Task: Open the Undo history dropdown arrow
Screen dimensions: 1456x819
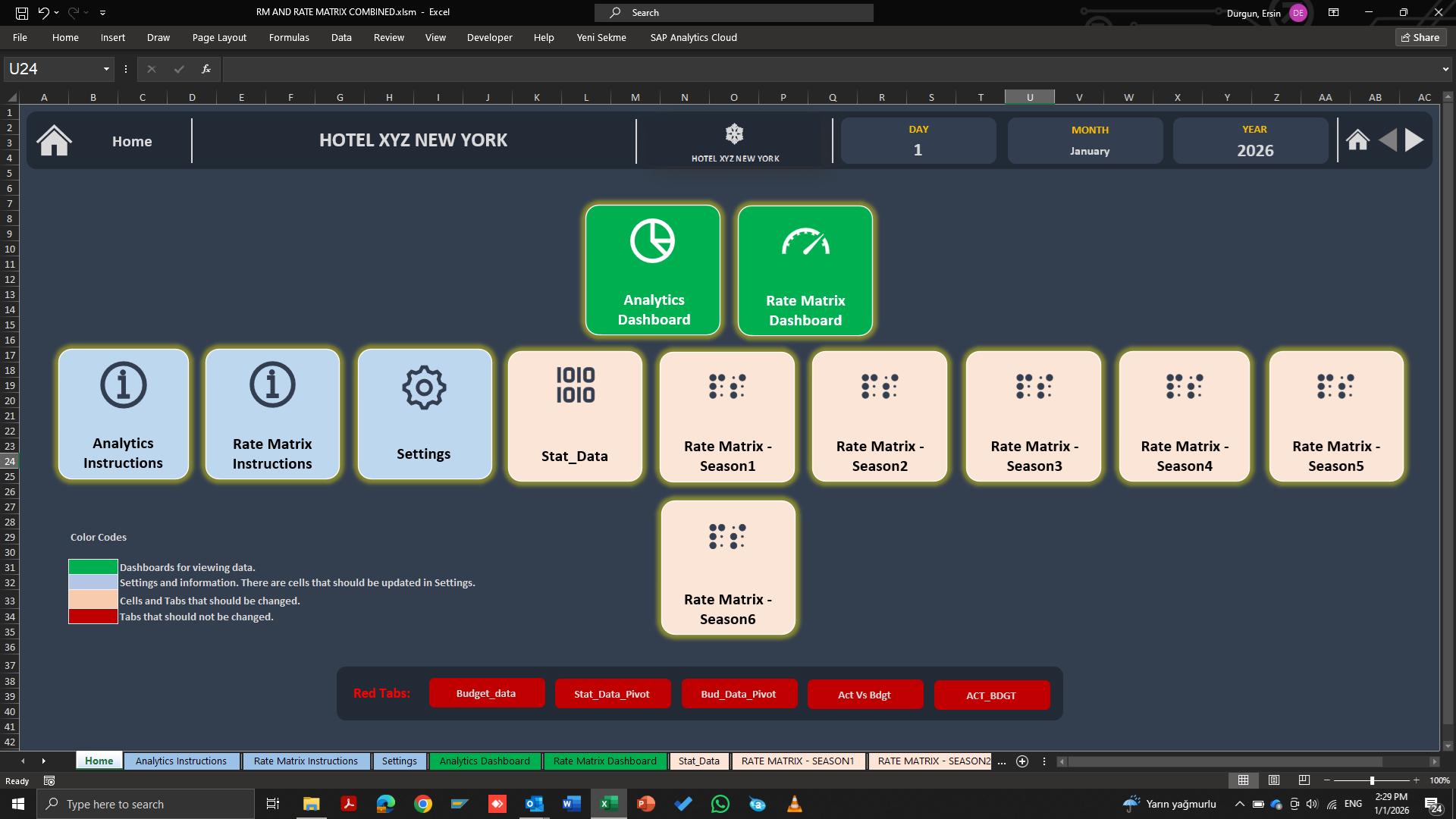Action: point(57,13)
